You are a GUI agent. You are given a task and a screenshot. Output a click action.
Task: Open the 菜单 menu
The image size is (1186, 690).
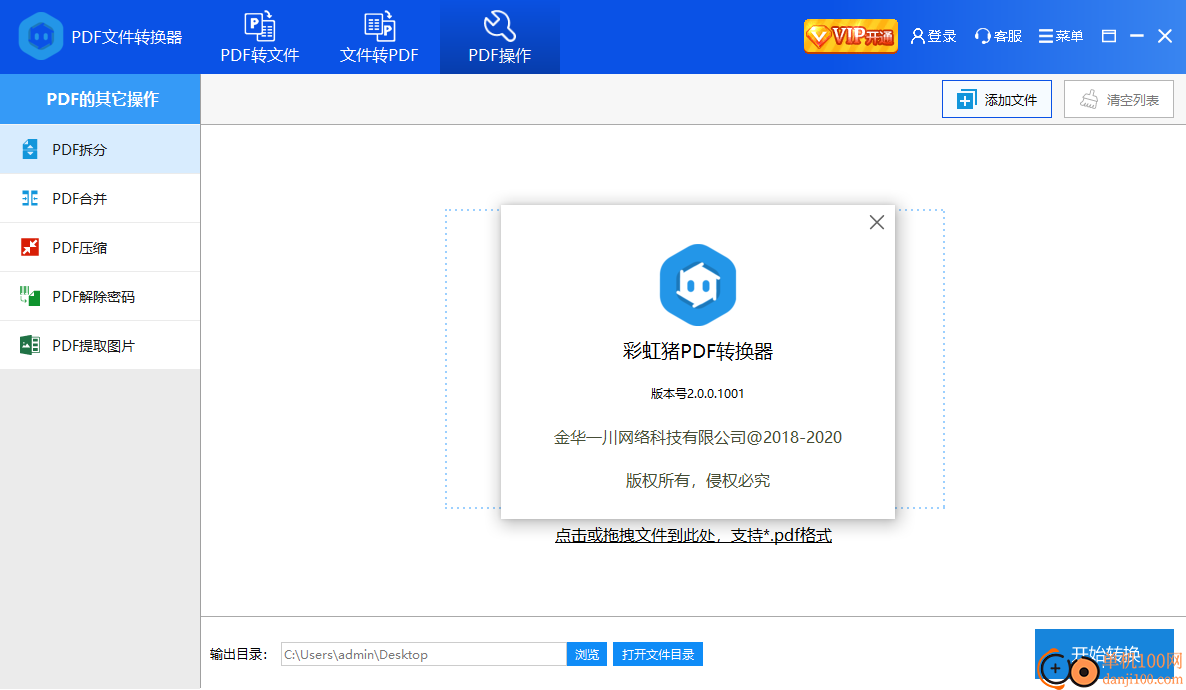pyautogui.click(x=1060, y=36)
